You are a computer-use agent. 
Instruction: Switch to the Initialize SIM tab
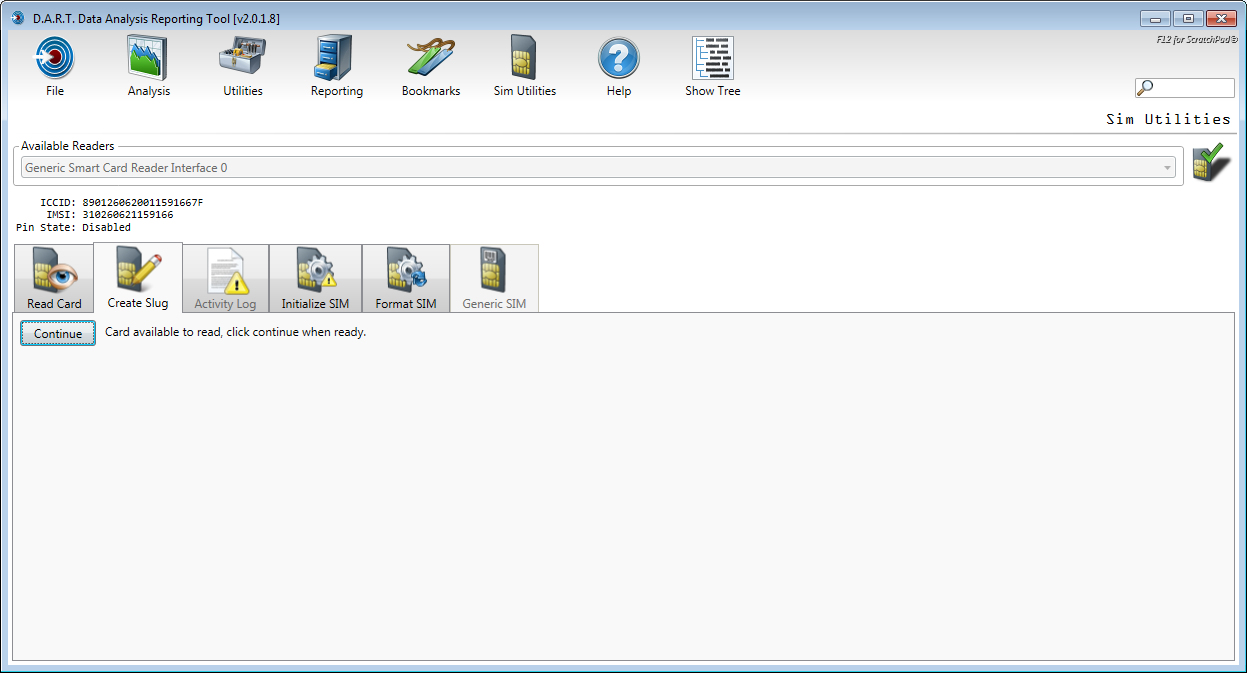(315, 278)
